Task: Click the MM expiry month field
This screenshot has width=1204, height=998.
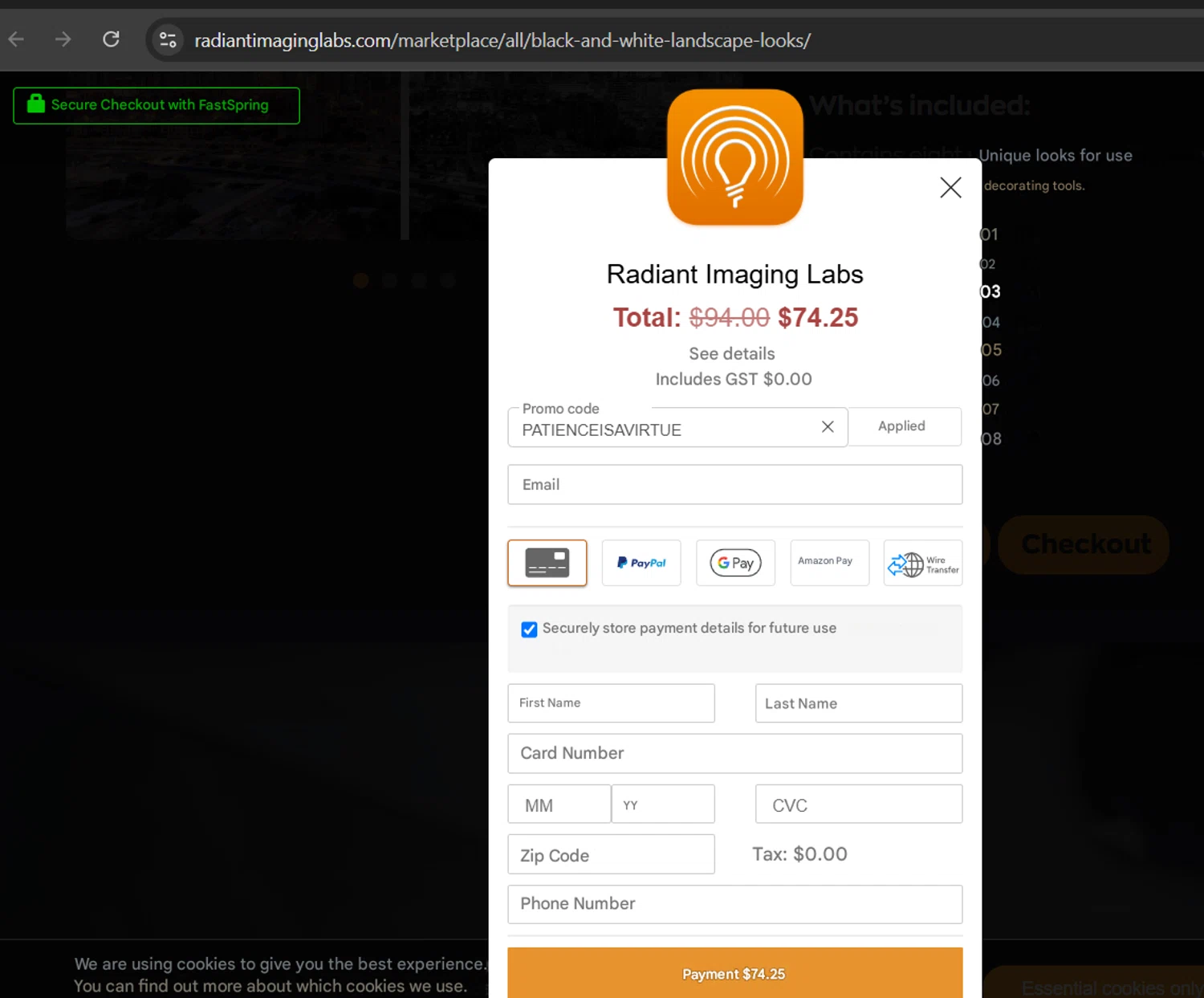Action: pyautogui.click(x=559, y=804)
